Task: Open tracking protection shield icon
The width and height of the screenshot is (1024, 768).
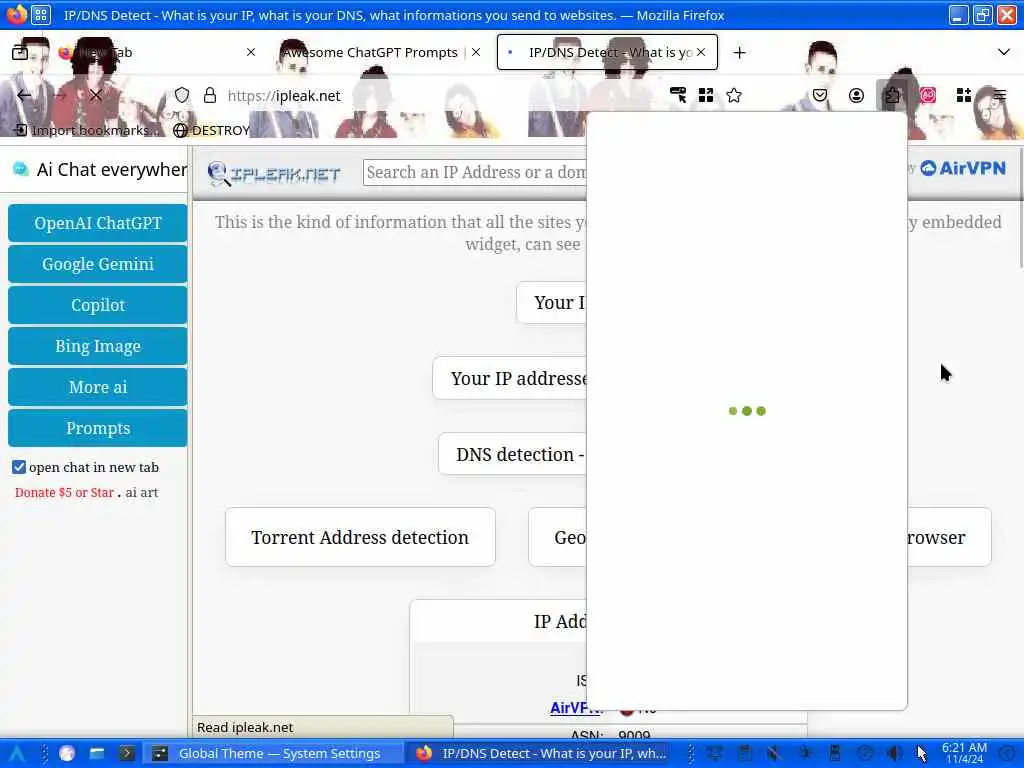Action: pos(182,95)
